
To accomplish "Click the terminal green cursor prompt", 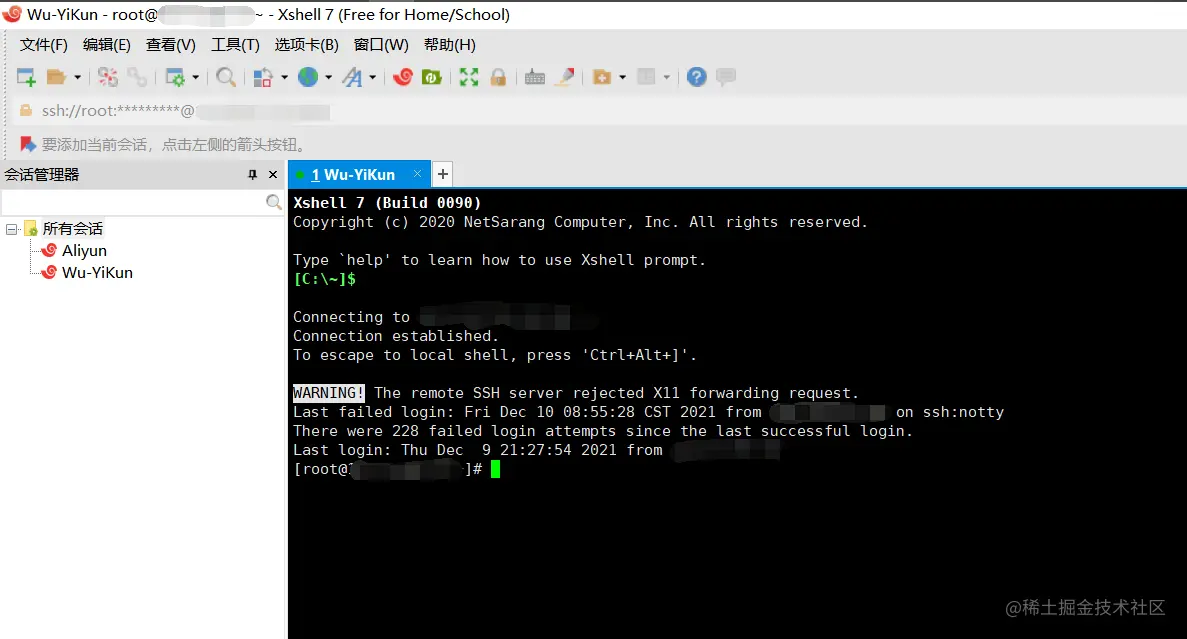I will click(495, 469).
